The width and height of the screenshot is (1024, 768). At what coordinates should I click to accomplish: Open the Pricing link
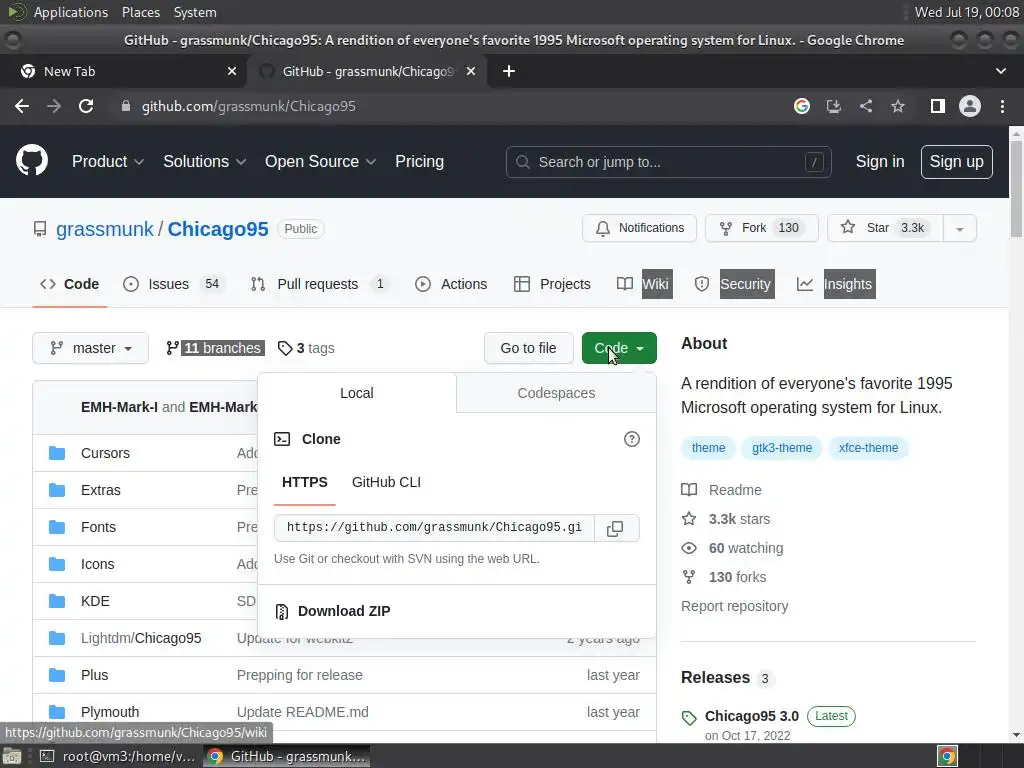(x=419, y=161)
